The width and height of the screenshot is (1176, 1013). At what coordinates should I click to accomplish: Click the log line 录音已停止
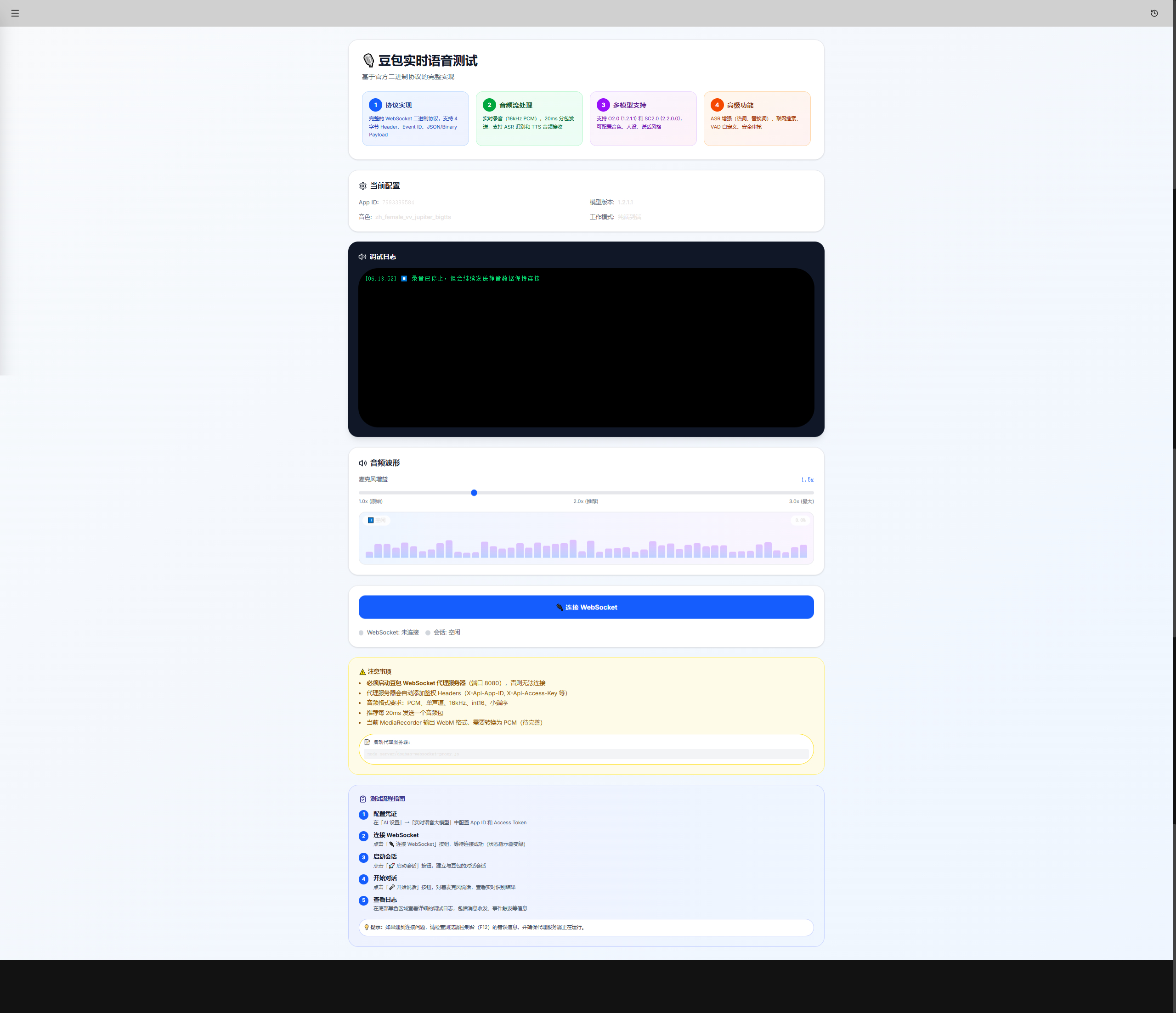point(452,279)
